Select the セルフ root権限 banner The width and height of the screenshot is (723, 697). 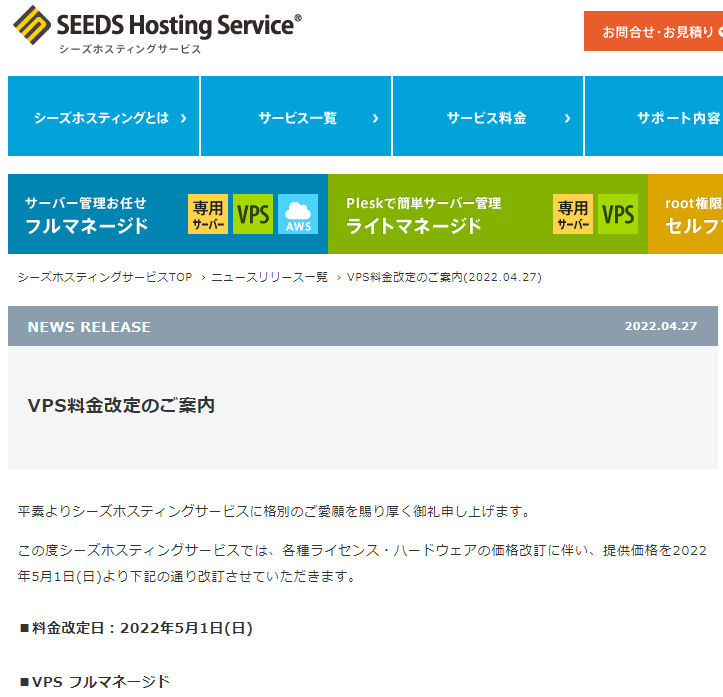coord(685,214)
